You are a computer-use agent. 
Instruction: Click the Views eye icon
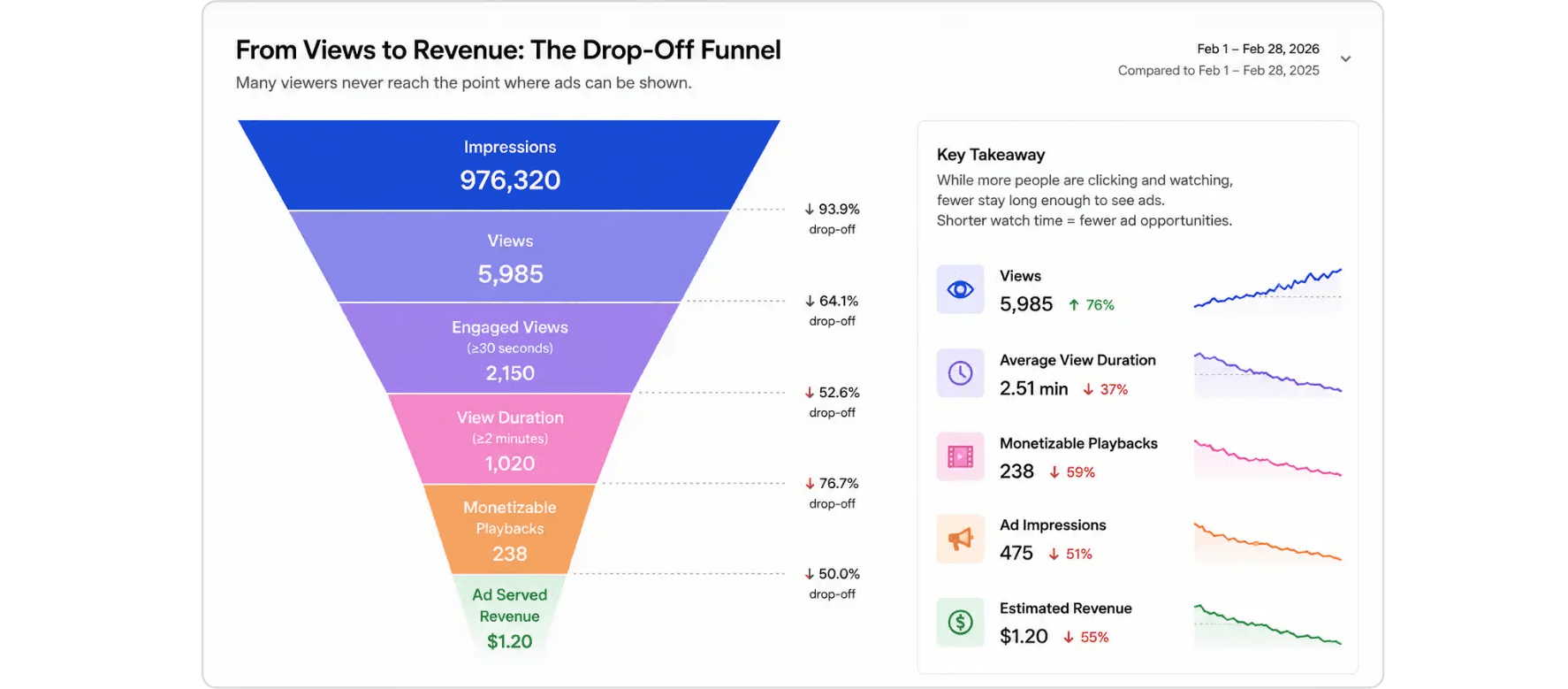[x=960, y=289]
